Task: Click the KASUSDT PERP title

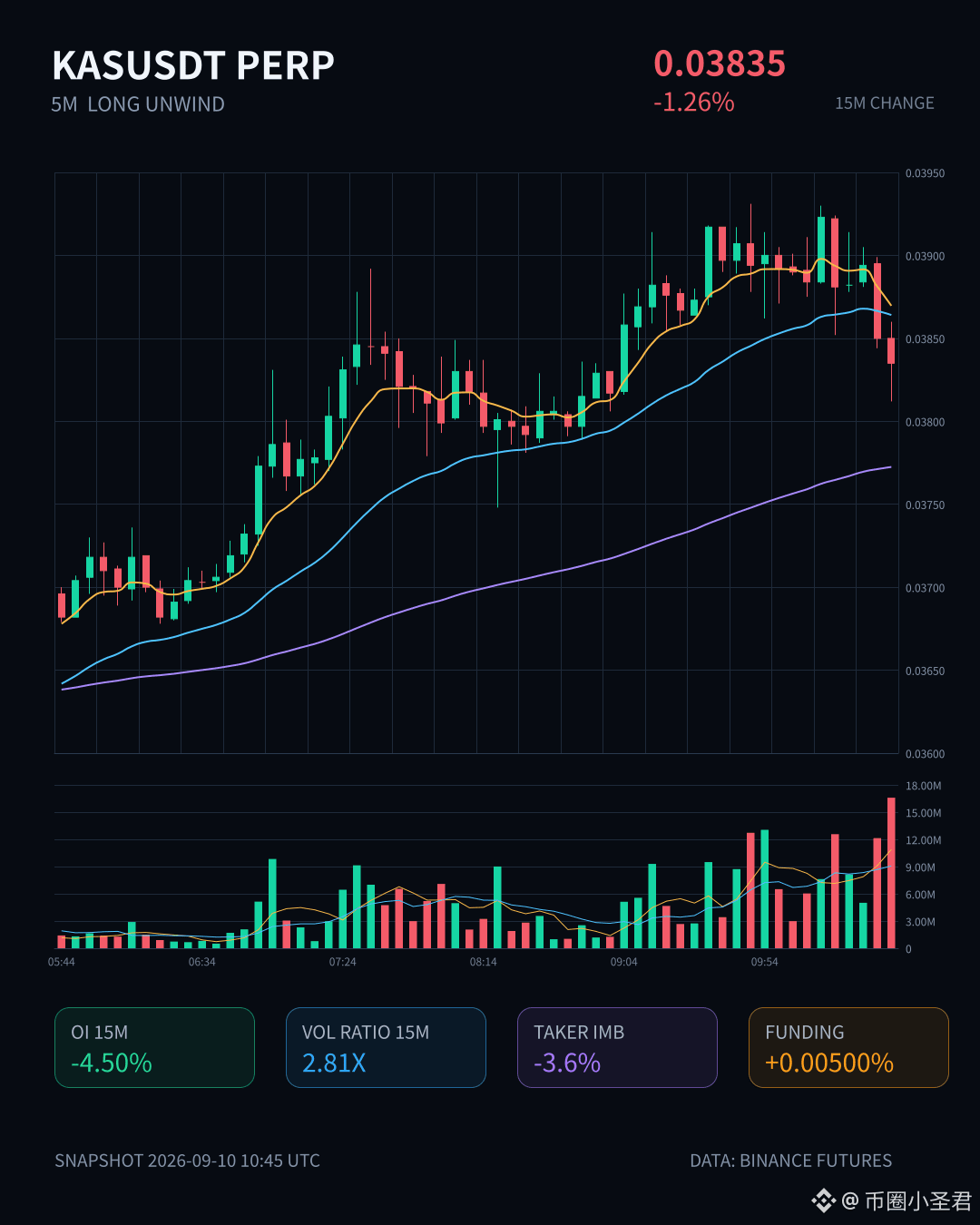Action: pyautogui.click(x=193, y=66)
